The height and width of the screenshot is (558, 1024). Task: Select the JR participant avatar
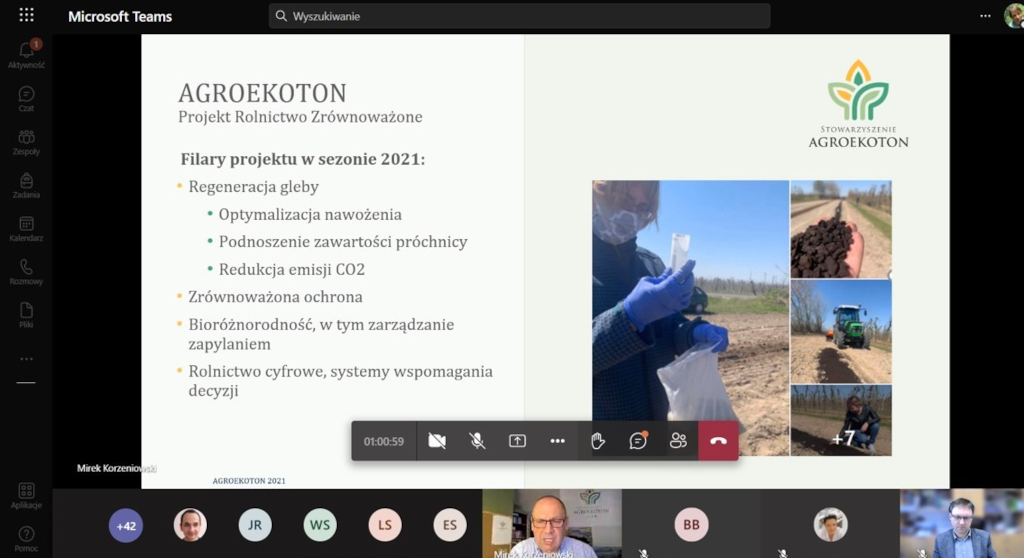[255, 525]
